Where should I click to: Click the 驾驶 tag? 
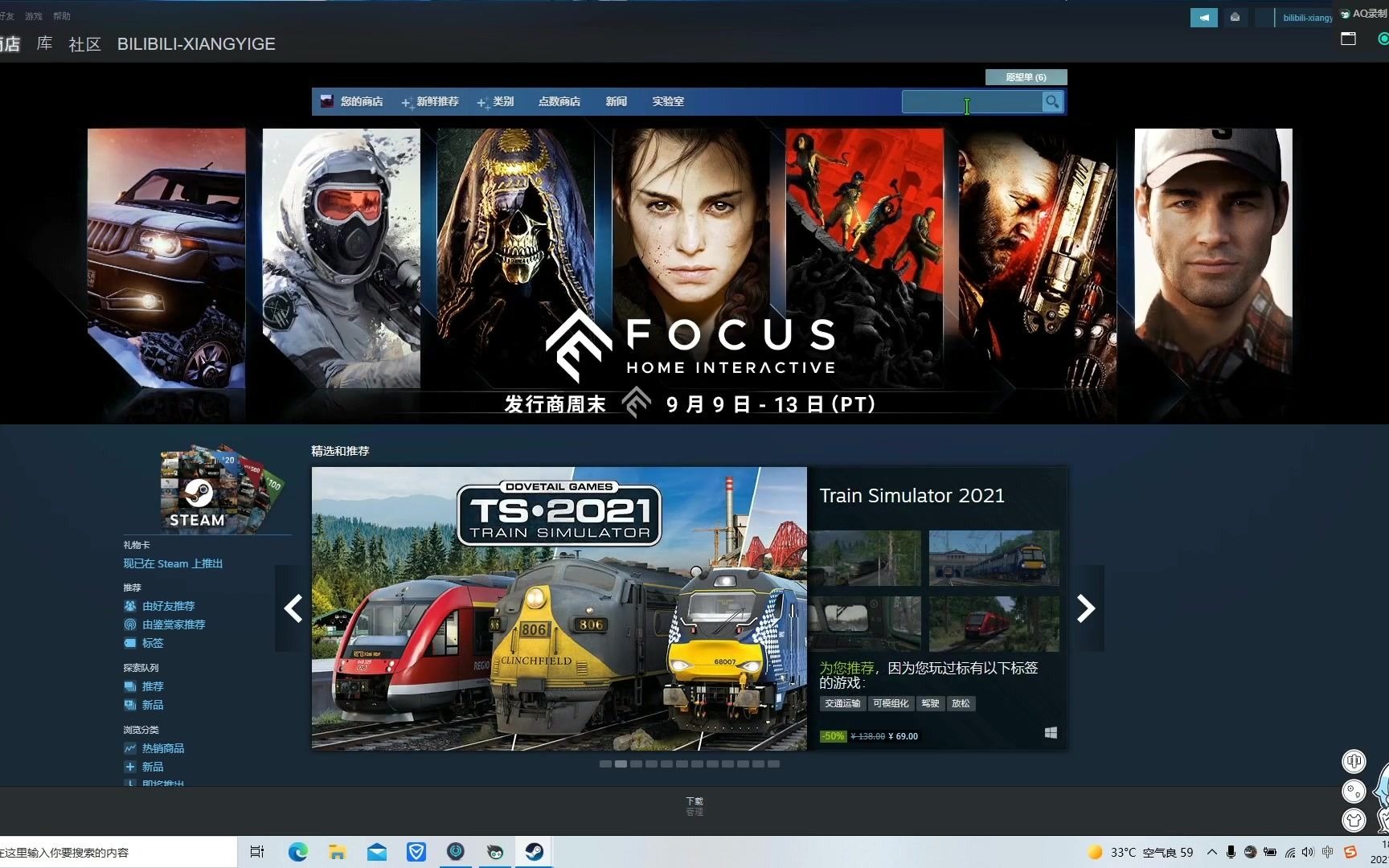(x=931, y=703)
